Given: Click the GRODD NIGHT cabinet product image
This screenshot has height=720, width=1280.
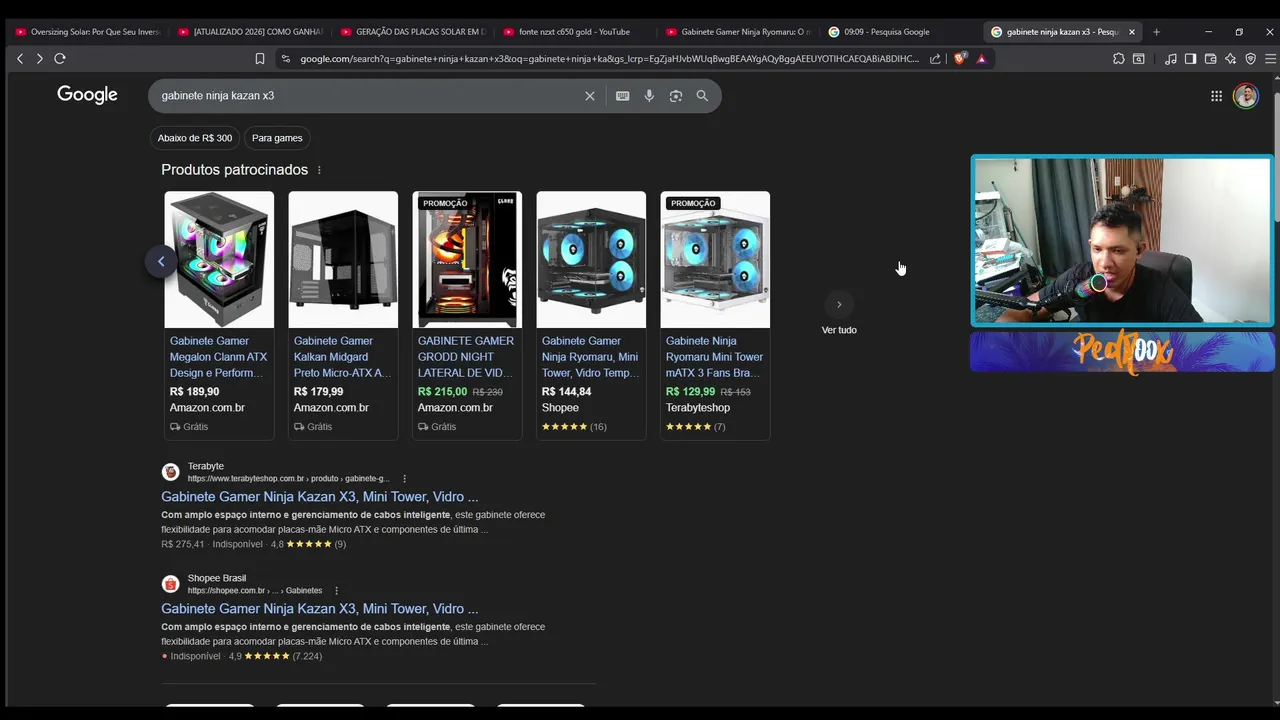Looking at the screenshot, I should click(467, 260).
